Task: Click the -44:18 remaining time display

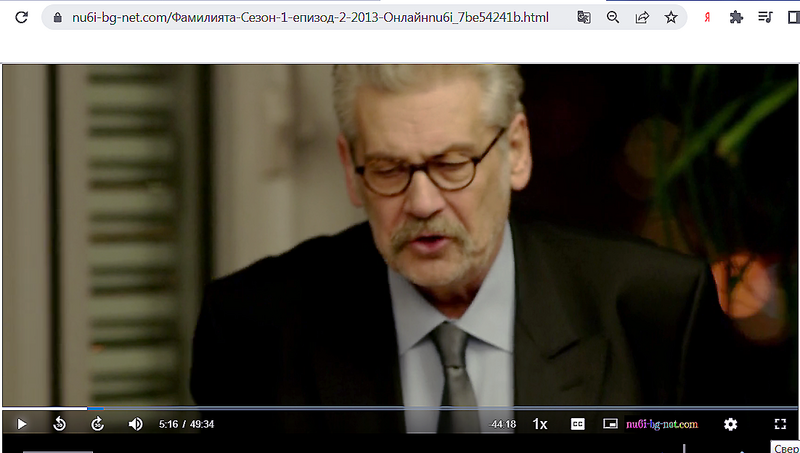Action: [x=503, y=424]
